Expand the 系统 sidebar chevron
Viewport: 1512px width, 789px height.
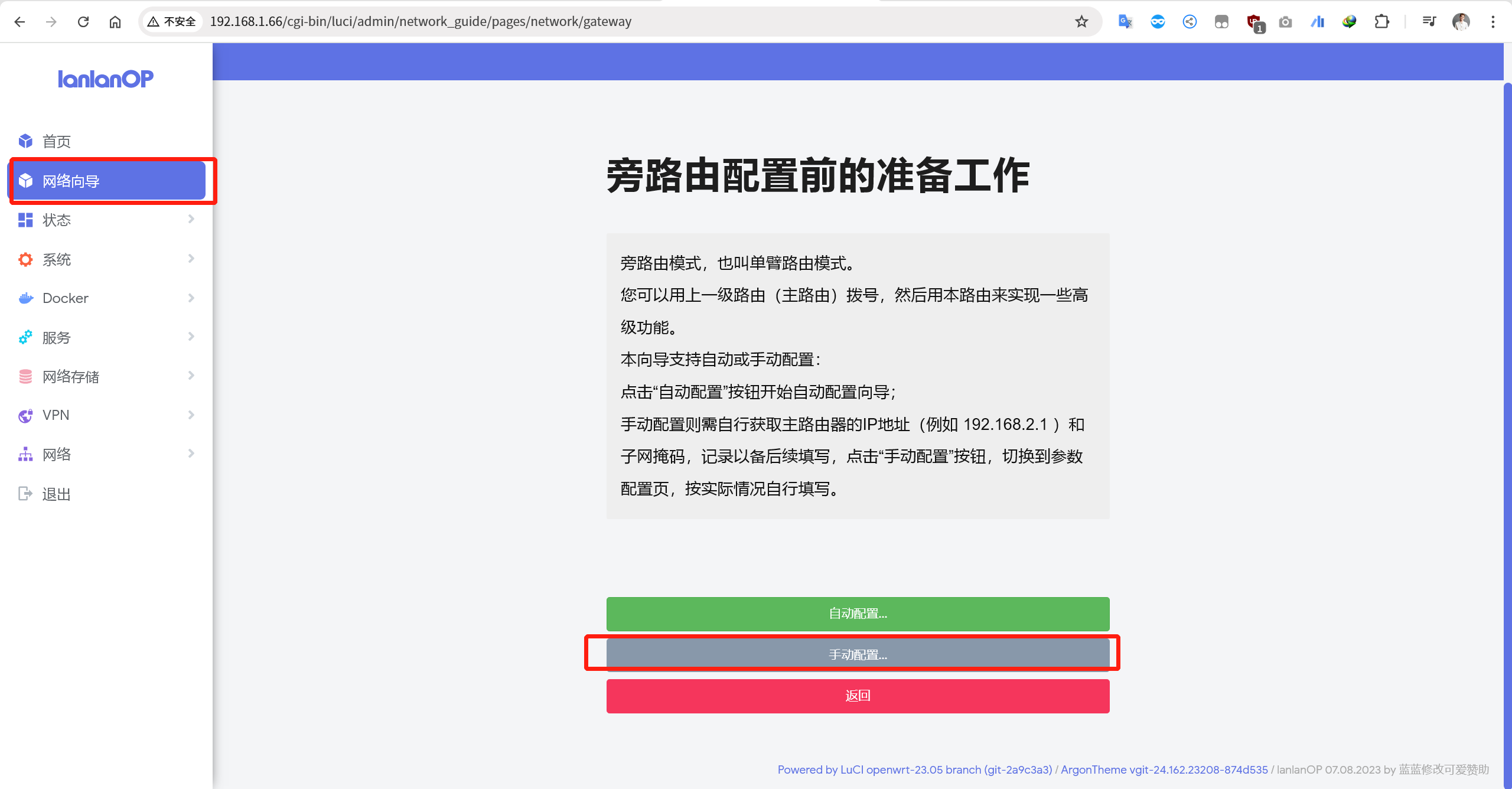pyautogui.click(x=191, y=259)
